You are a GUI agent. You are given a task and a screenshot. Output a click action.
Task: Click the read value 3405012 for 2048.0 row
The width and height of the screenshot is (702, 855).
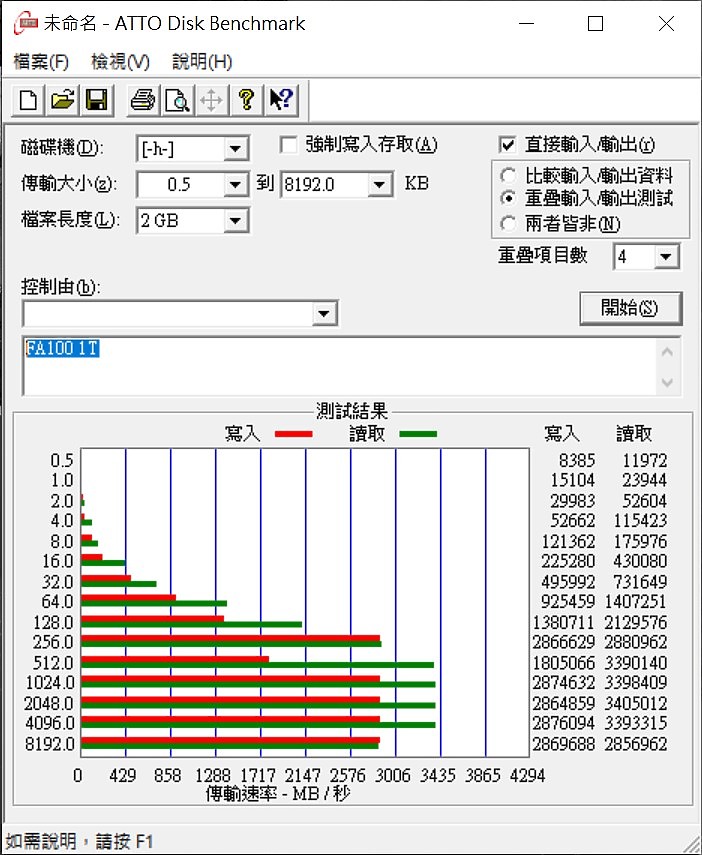[635, 703]
